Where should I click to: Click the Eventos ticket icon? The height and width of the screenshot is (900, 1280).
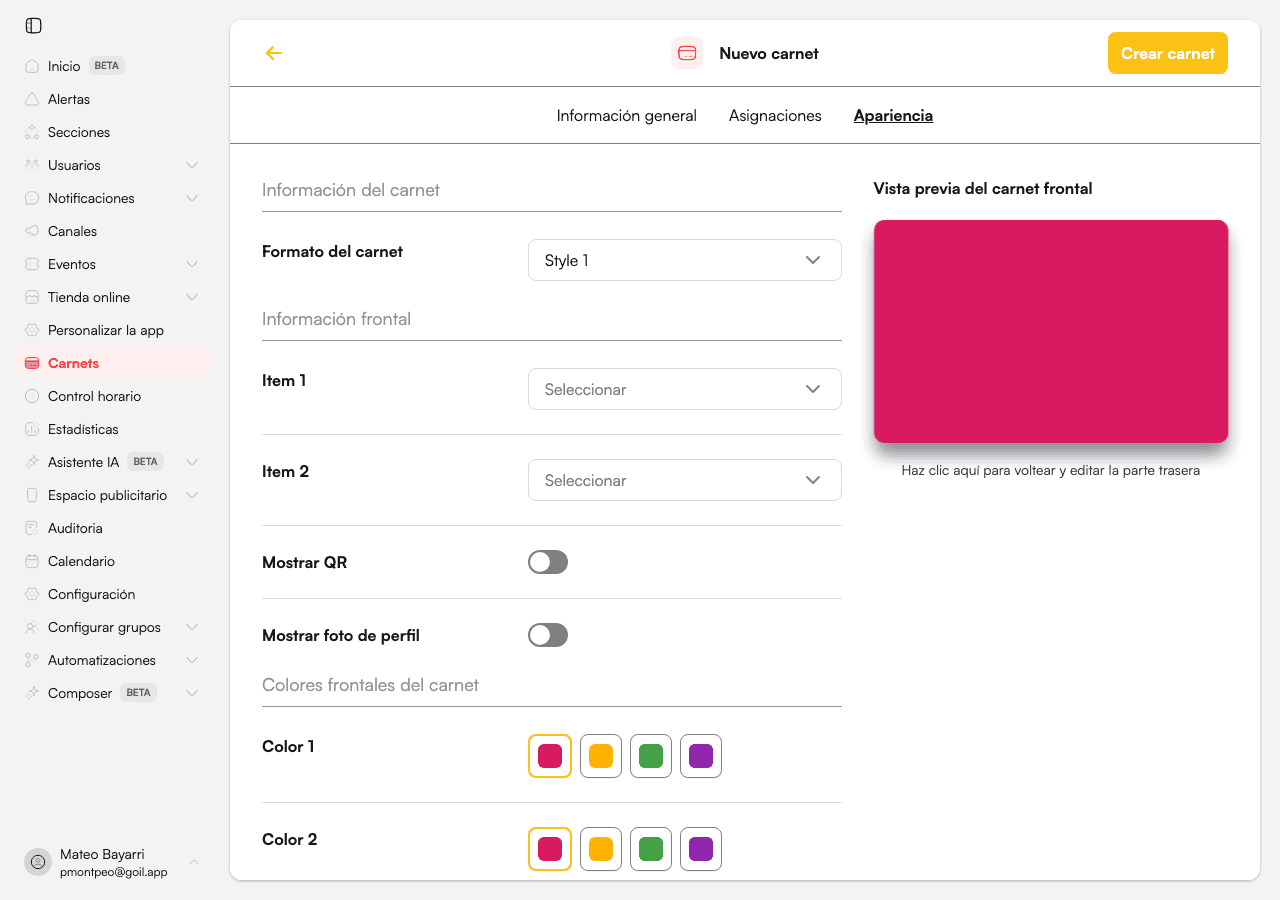(32, 264)
